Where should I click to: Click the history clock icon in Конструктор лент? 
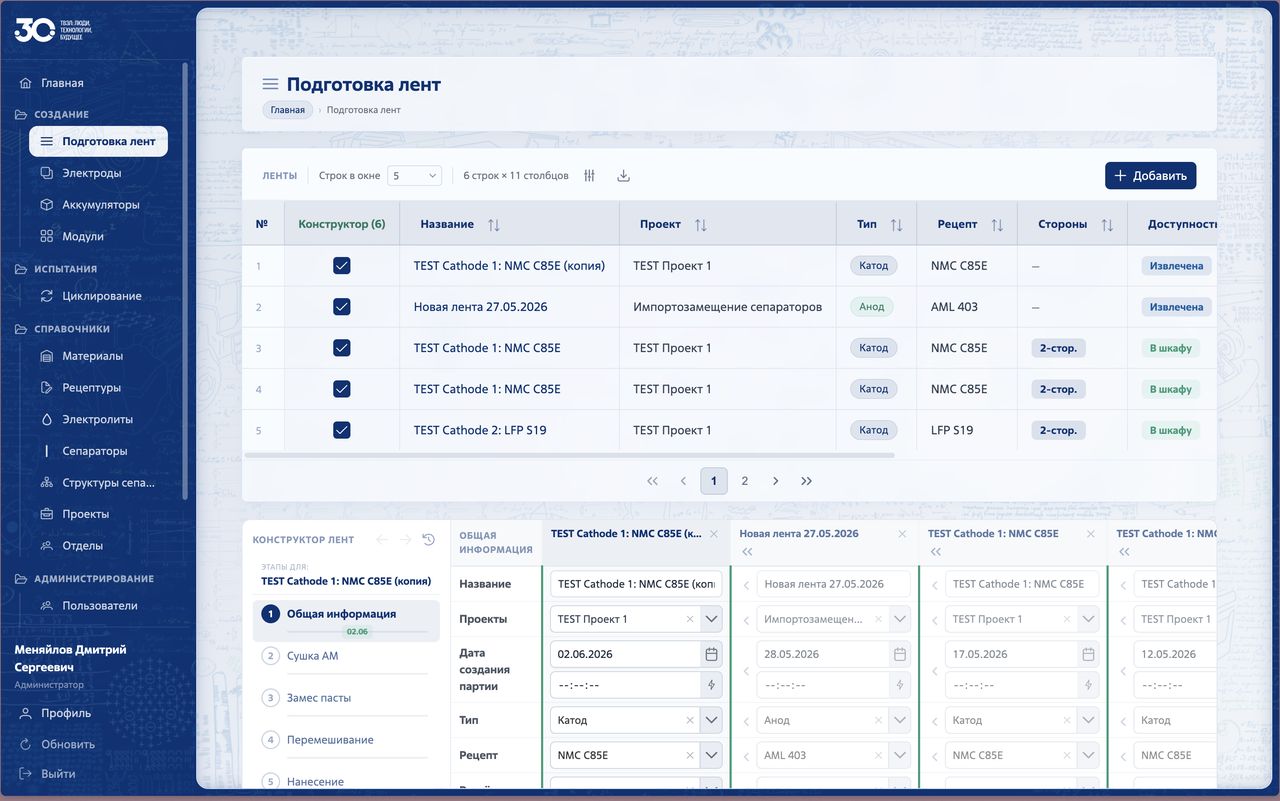click(429, 540)
